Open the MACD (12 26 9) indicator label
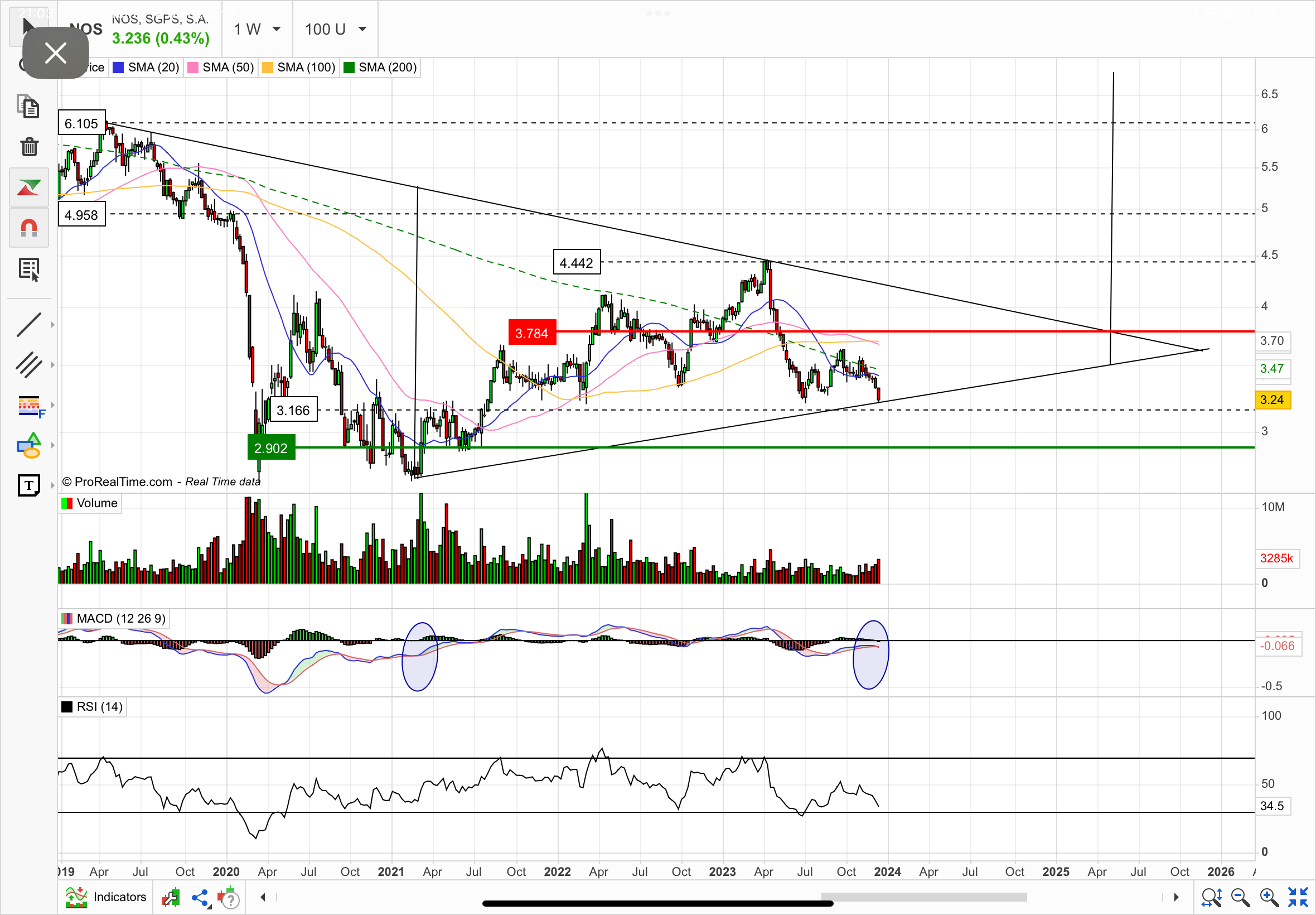 click(114, 619)
